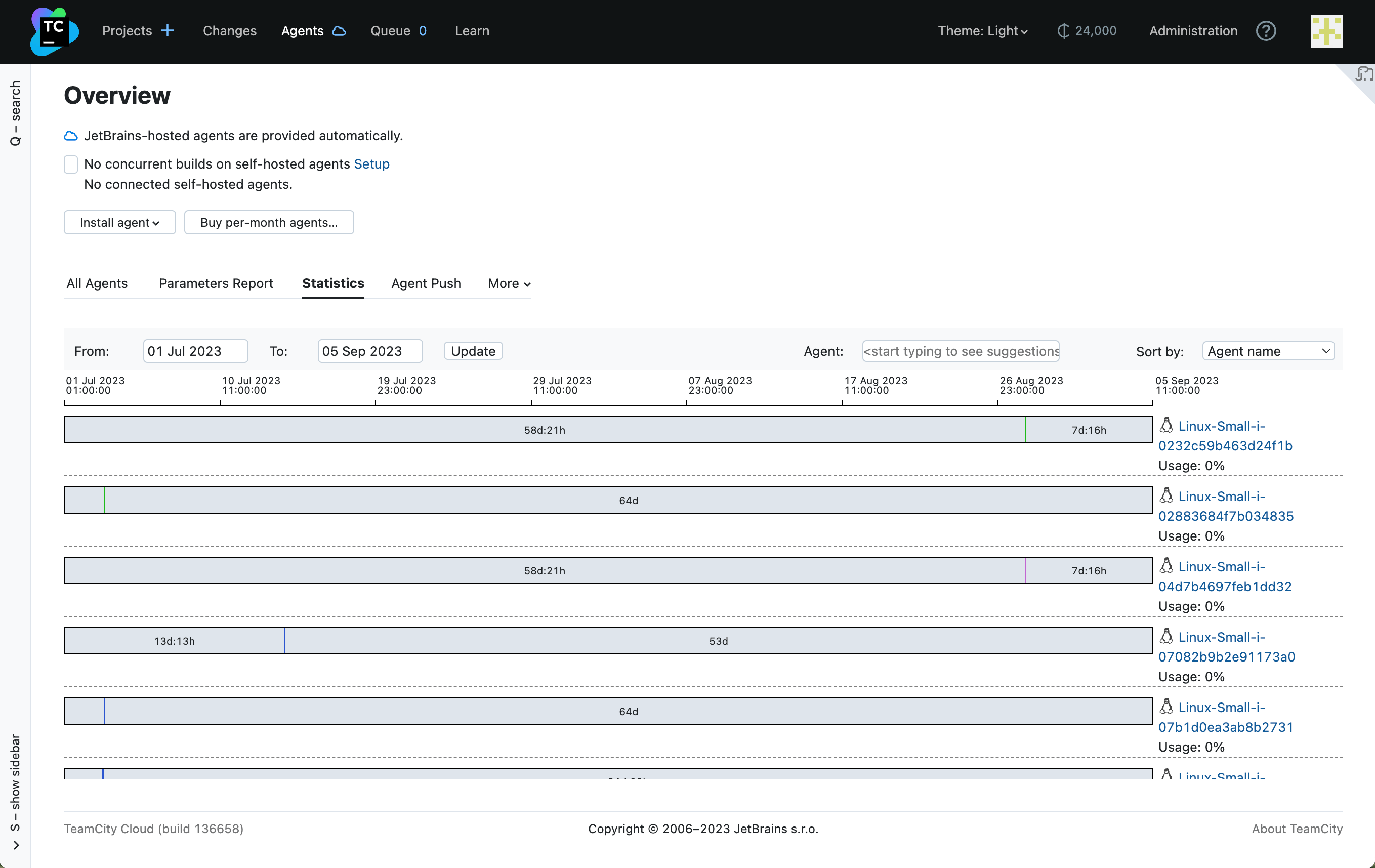The image size is (1375, 868).
Task: Click the build credits icon showing 24,000
Action: click(x=1062, y=31)
